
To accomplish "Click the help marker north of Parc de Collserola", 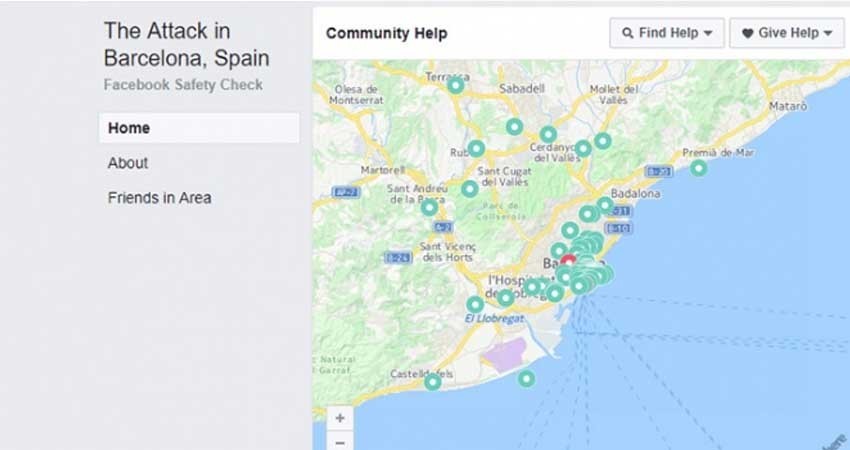I will pyautogui.click(x=469, y=189).
